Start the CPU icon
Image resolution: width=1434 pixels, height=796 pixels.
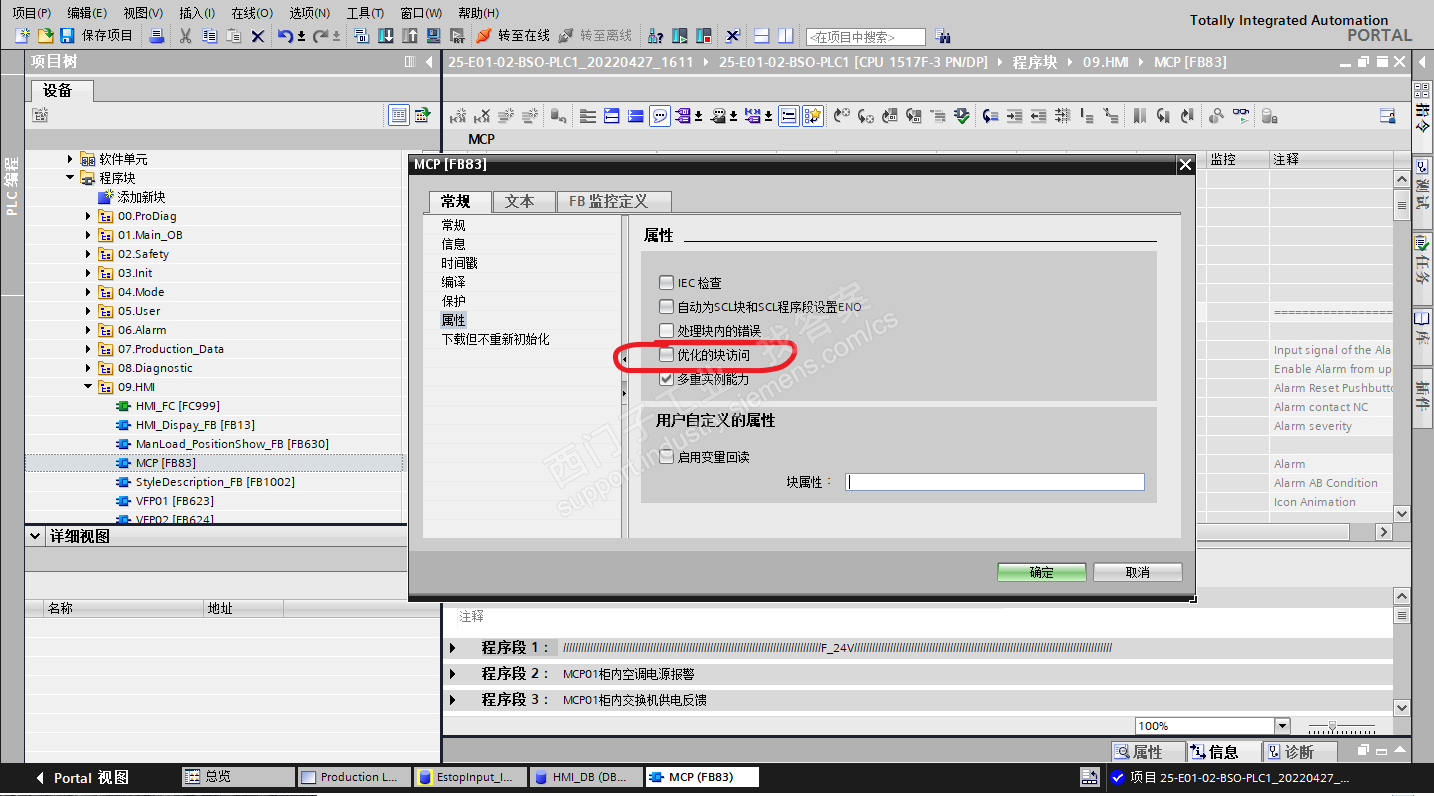point(680,36)
